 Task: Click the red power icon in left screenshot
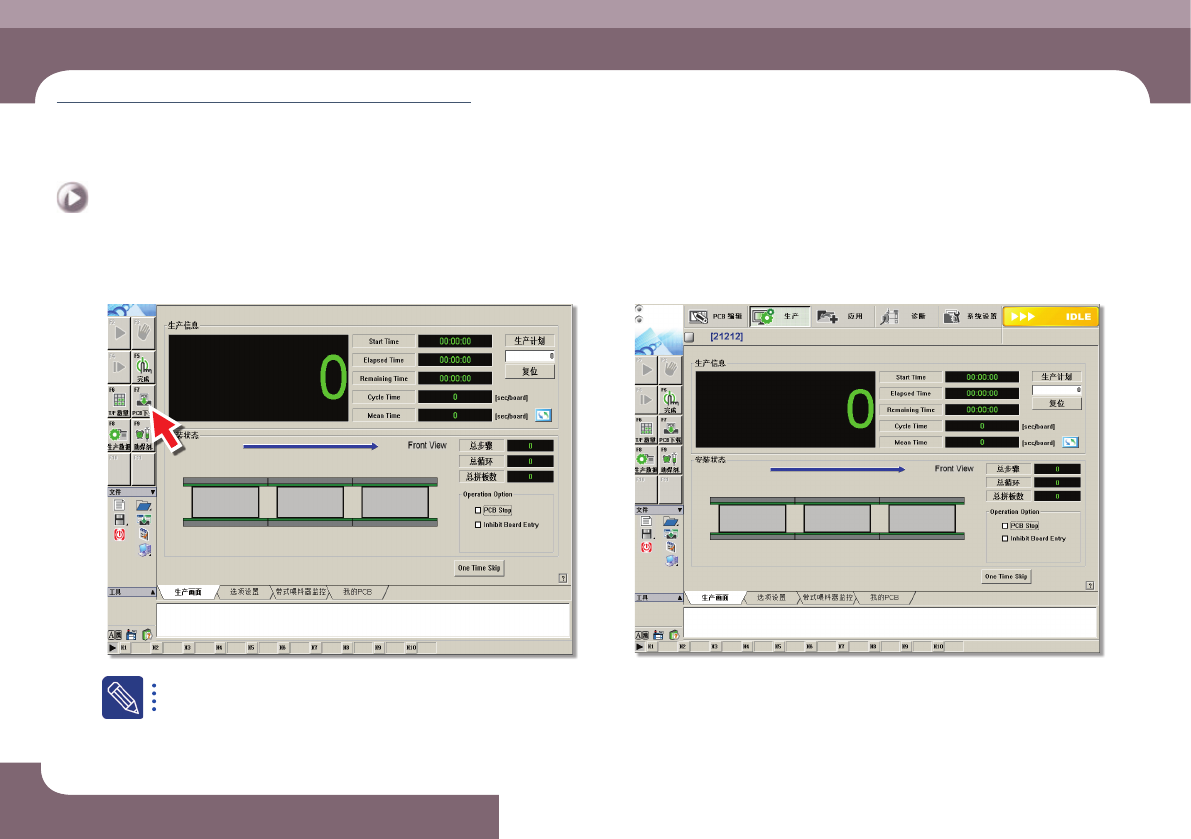click(x=119, y=535)
